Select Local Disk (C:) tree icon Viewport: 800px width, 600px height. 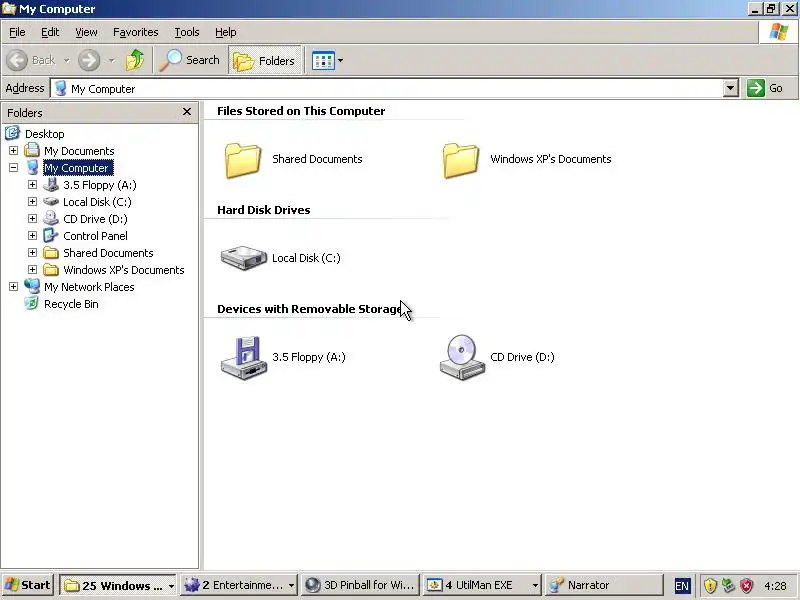51,202
